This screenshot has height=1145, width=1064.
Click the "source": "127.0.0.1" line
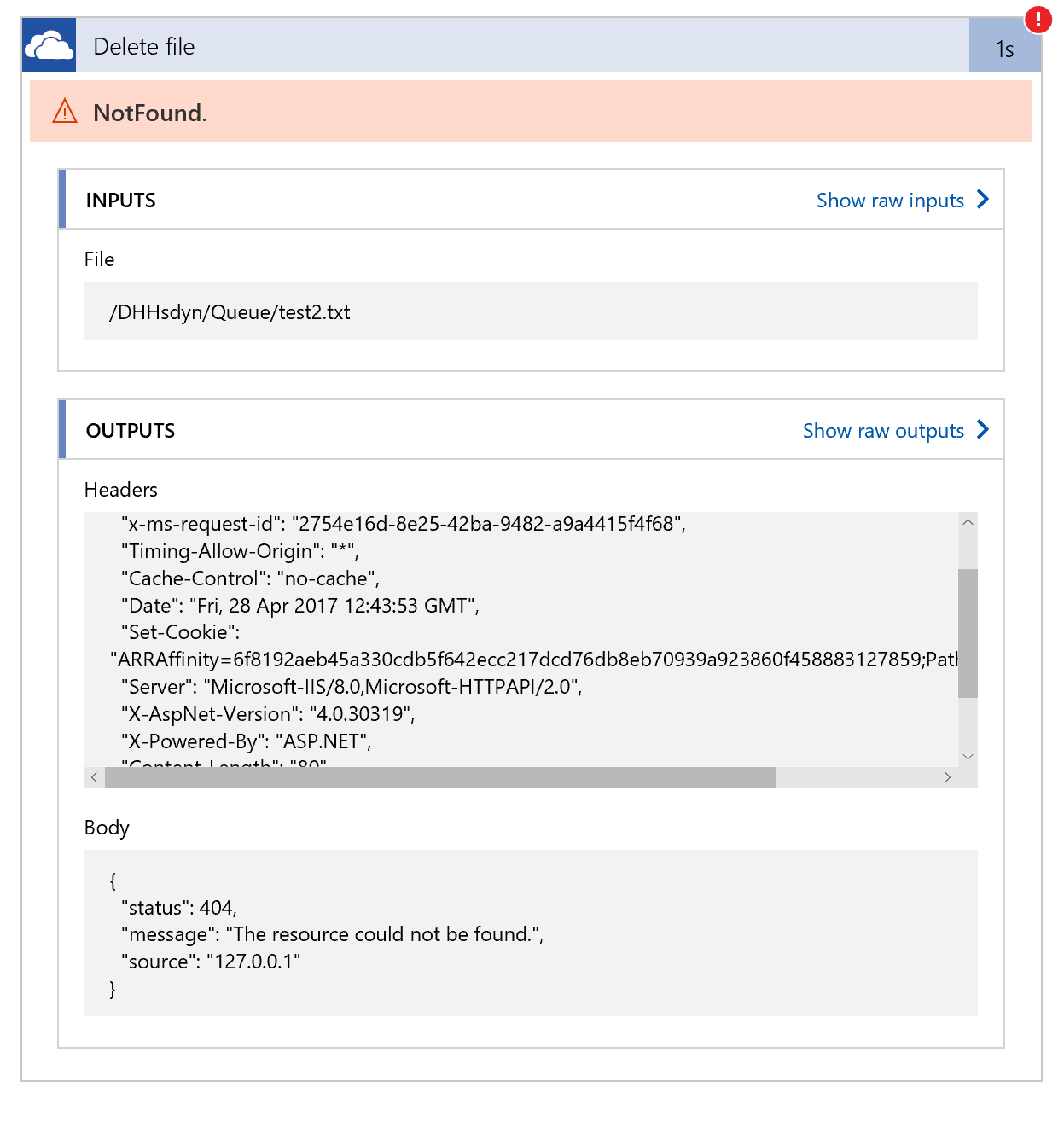point(211,962)
